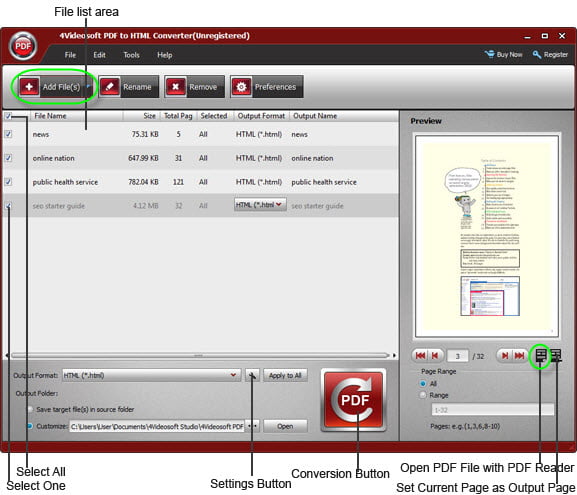Select the Customize output folder radio
The image size is (577, 495).
(30, 426)
